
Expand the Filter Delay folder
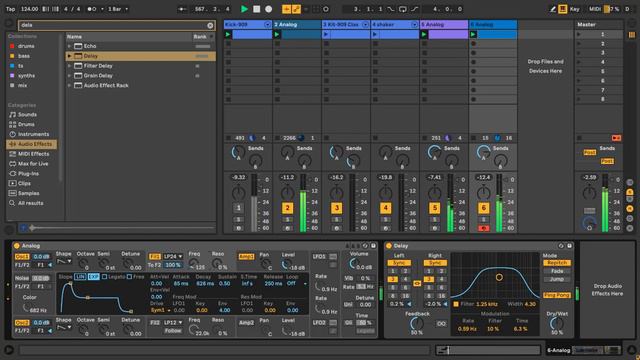(69, 66)
